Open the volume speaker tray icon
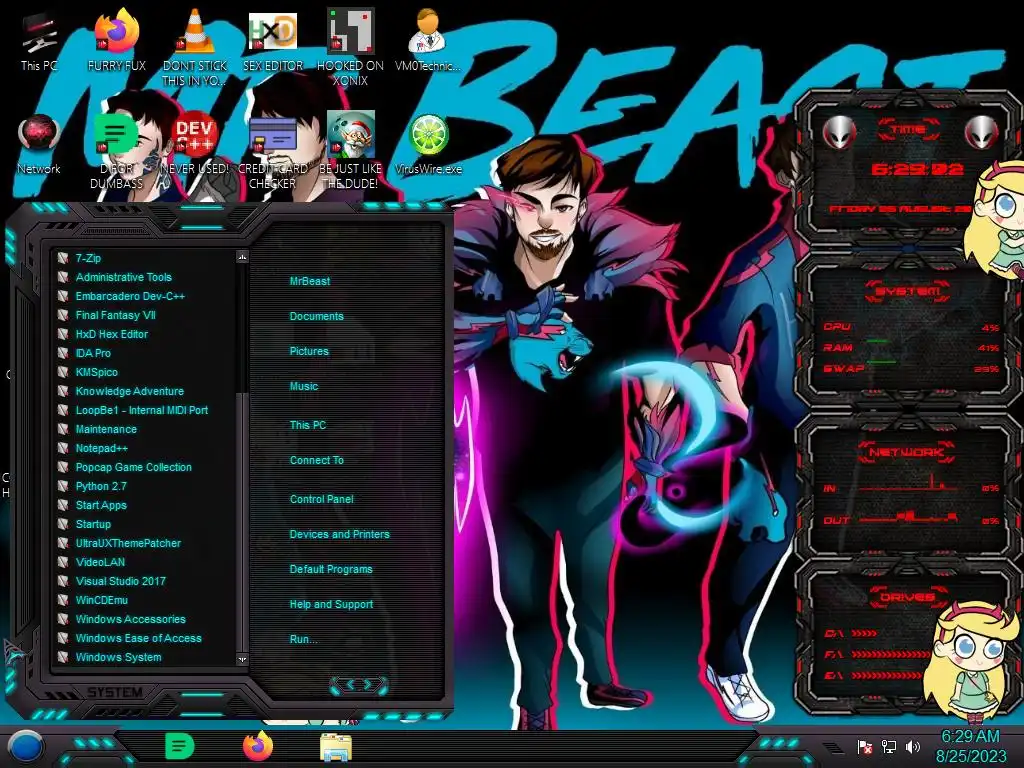 point(913,746)
